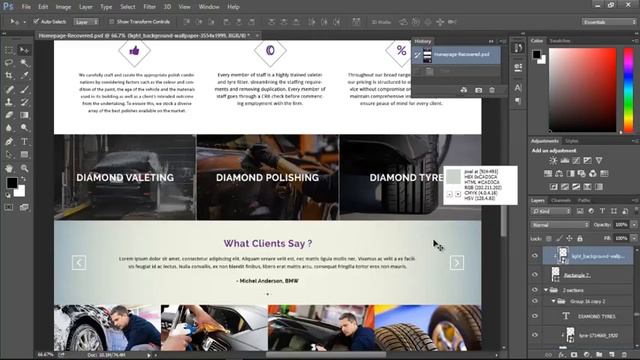The width and height of the screenshot is (640, 360).
Task: Hide the Rectangle 7 layer
Action: coord(535,275)
